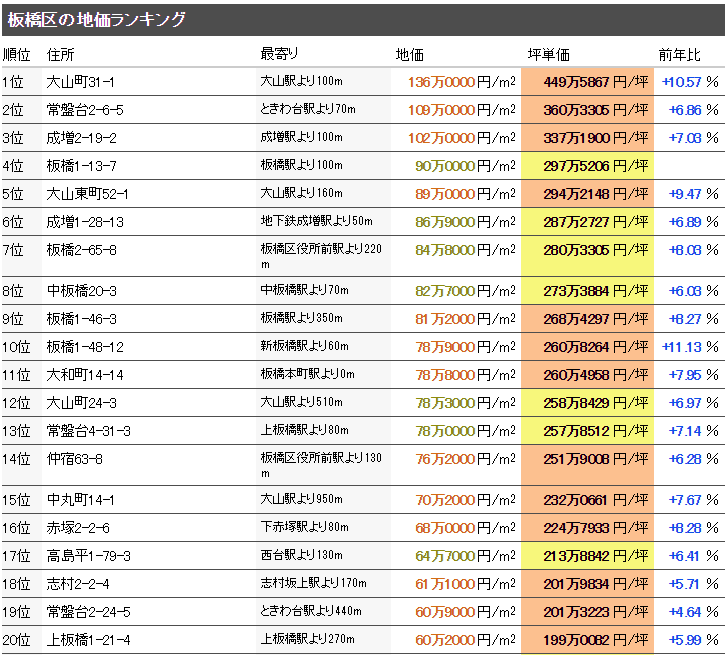Click the address 板橋1-13-7
The width and height of the screenshot is (725, 655).
pyautogui.click(x=82, y=166)
